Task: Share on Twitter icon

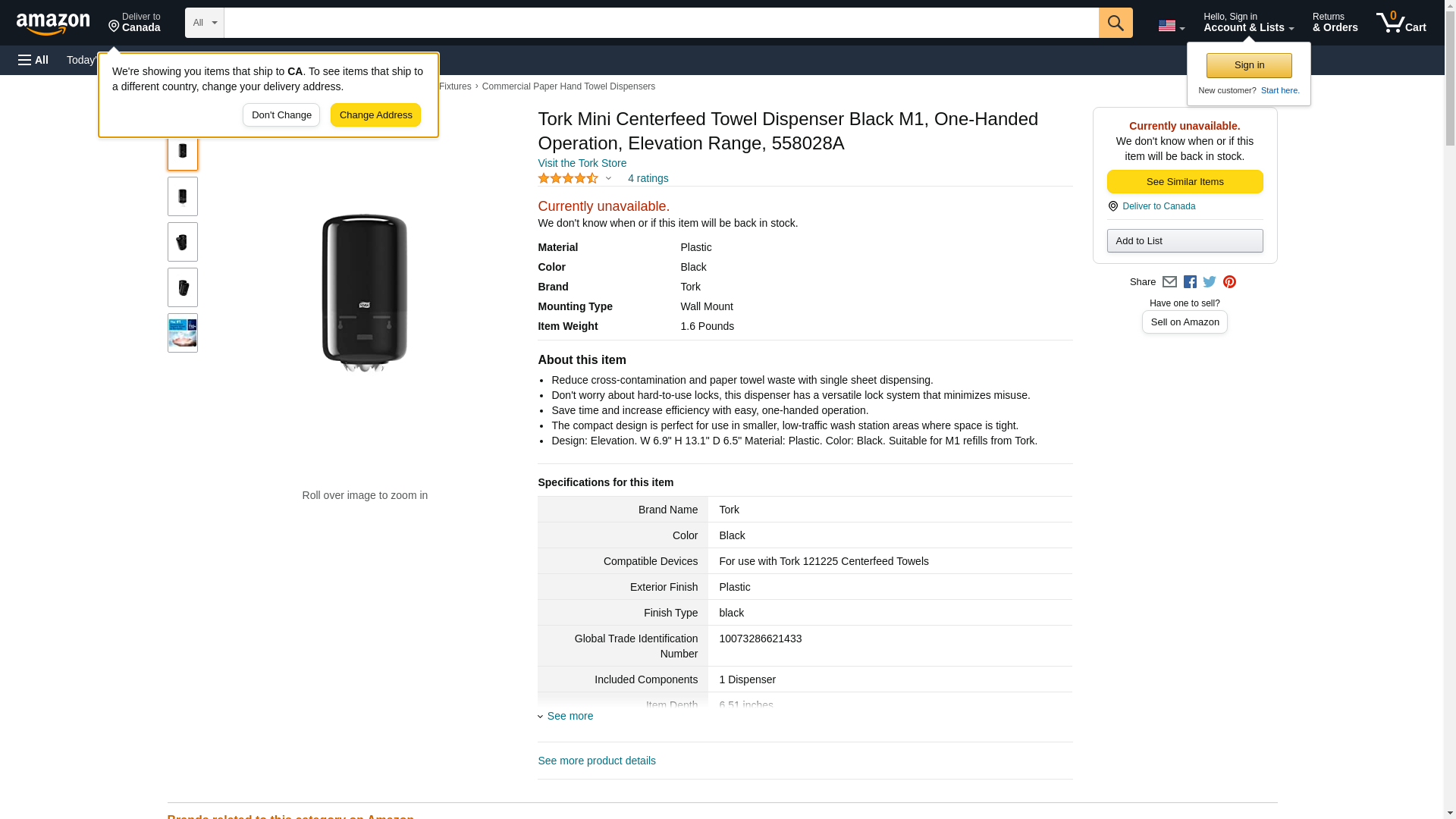Action: click(1210, 282)
